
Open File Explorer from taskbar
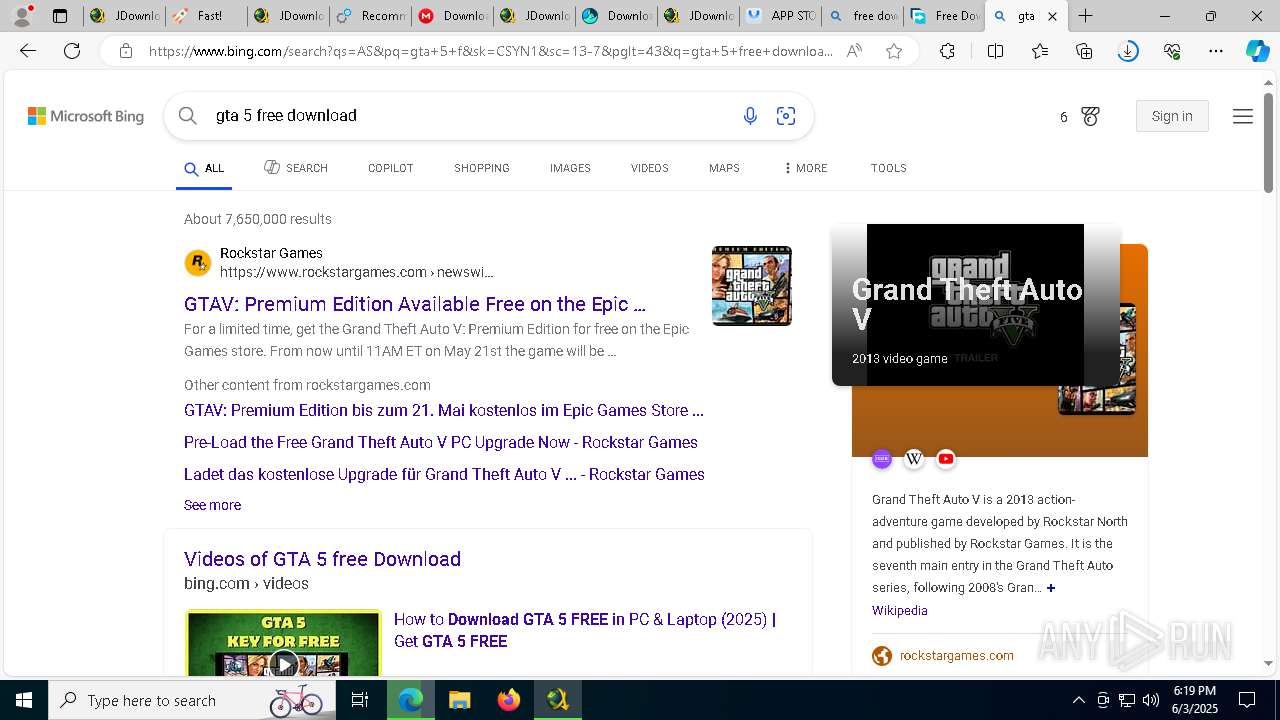click(x=459, y=700)
